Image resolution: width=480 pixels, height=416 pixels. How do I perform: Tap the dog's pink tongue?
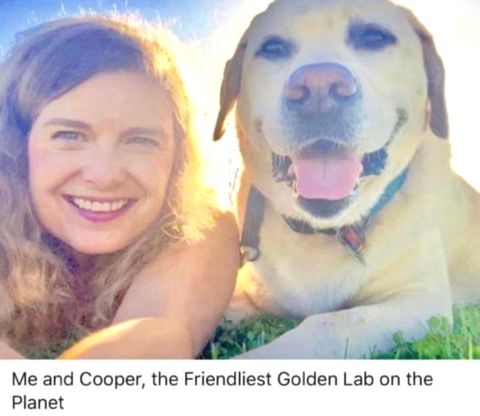(x=327, y=177)
